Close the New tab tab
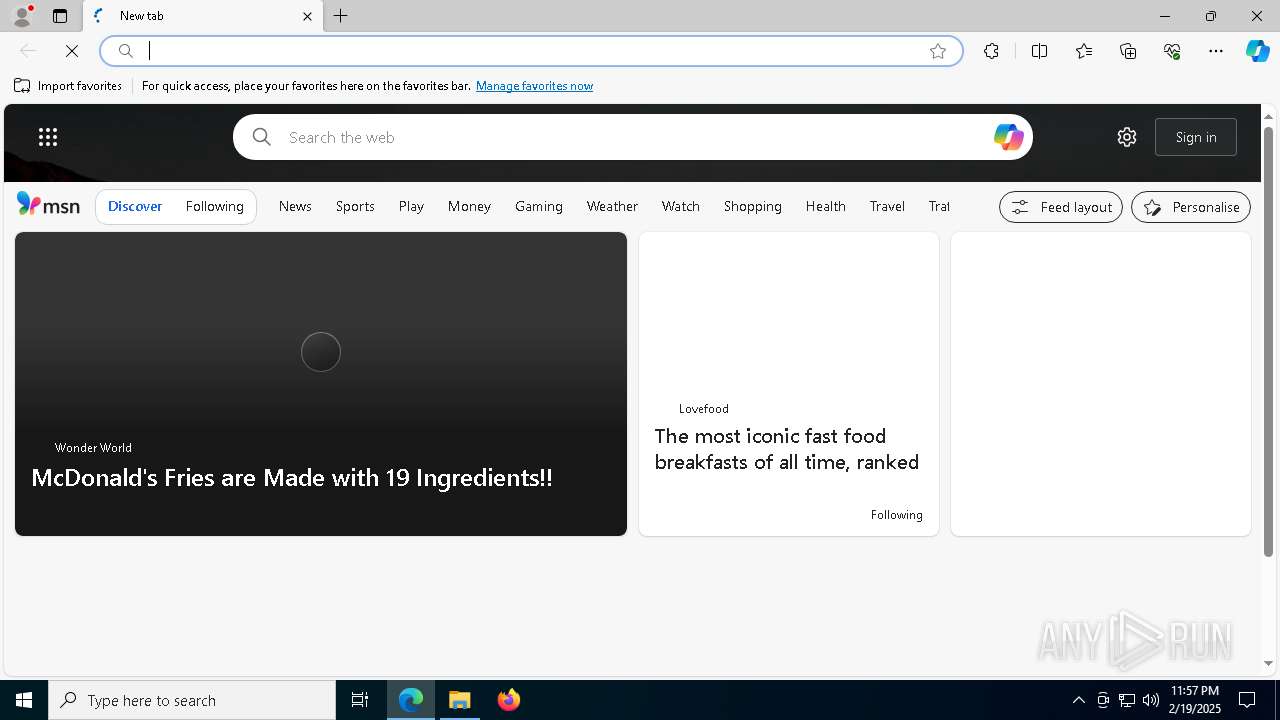1280x720 pixels. tap(307, 16)
